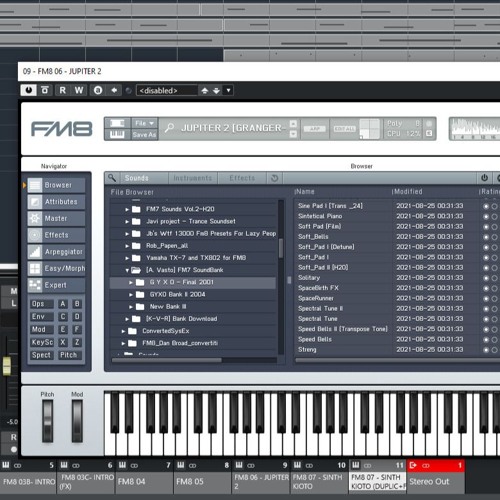Click the KeySc button in Expert section
Image resolution: width=500 pixels, height=500 pixels.
point(42,342)
